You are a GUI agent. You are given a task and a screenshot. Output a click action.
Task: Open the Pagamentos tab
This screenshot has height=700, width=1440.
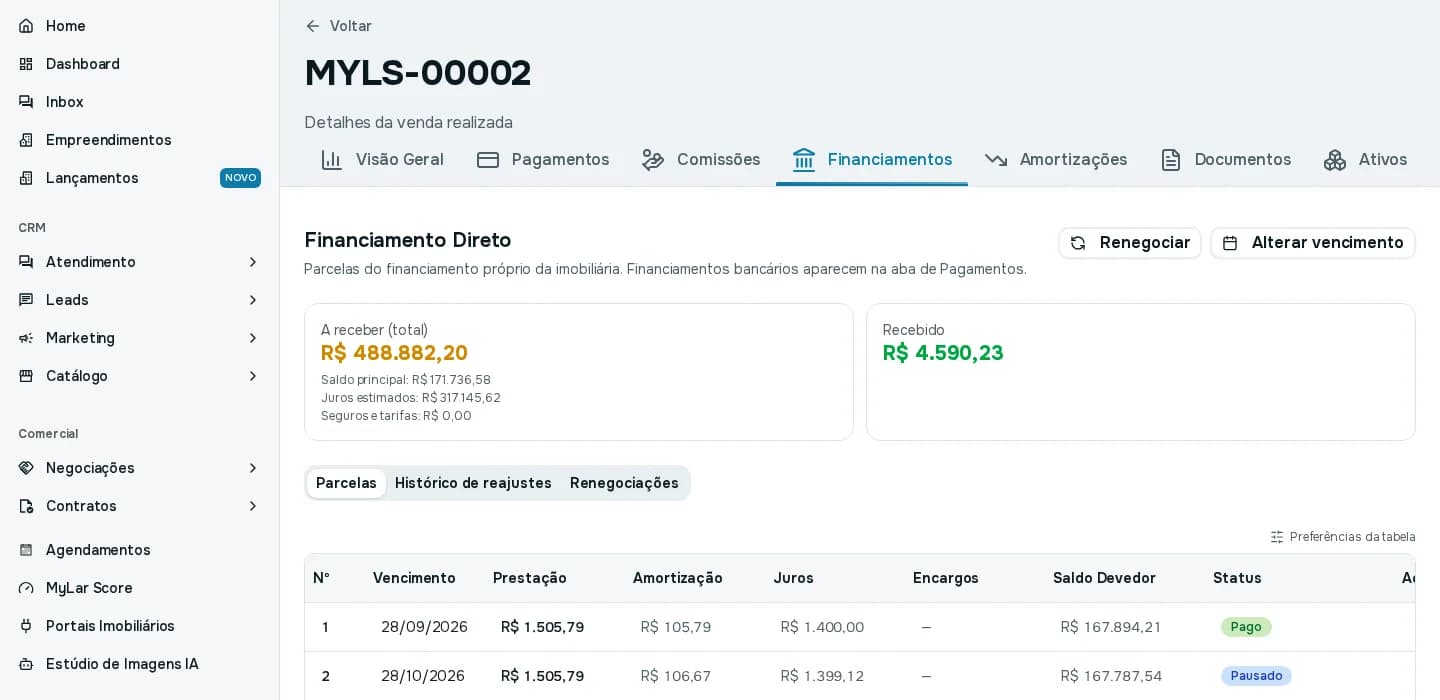[x=543, y=160]
